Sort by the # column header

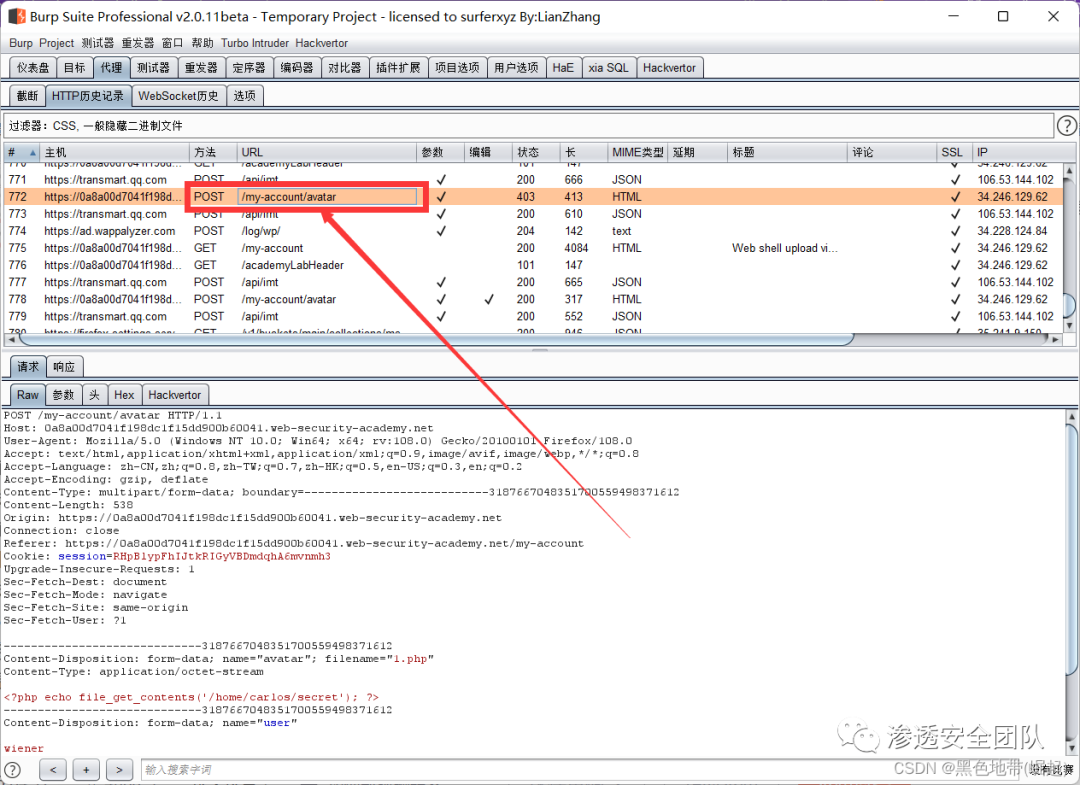(21, 152)
